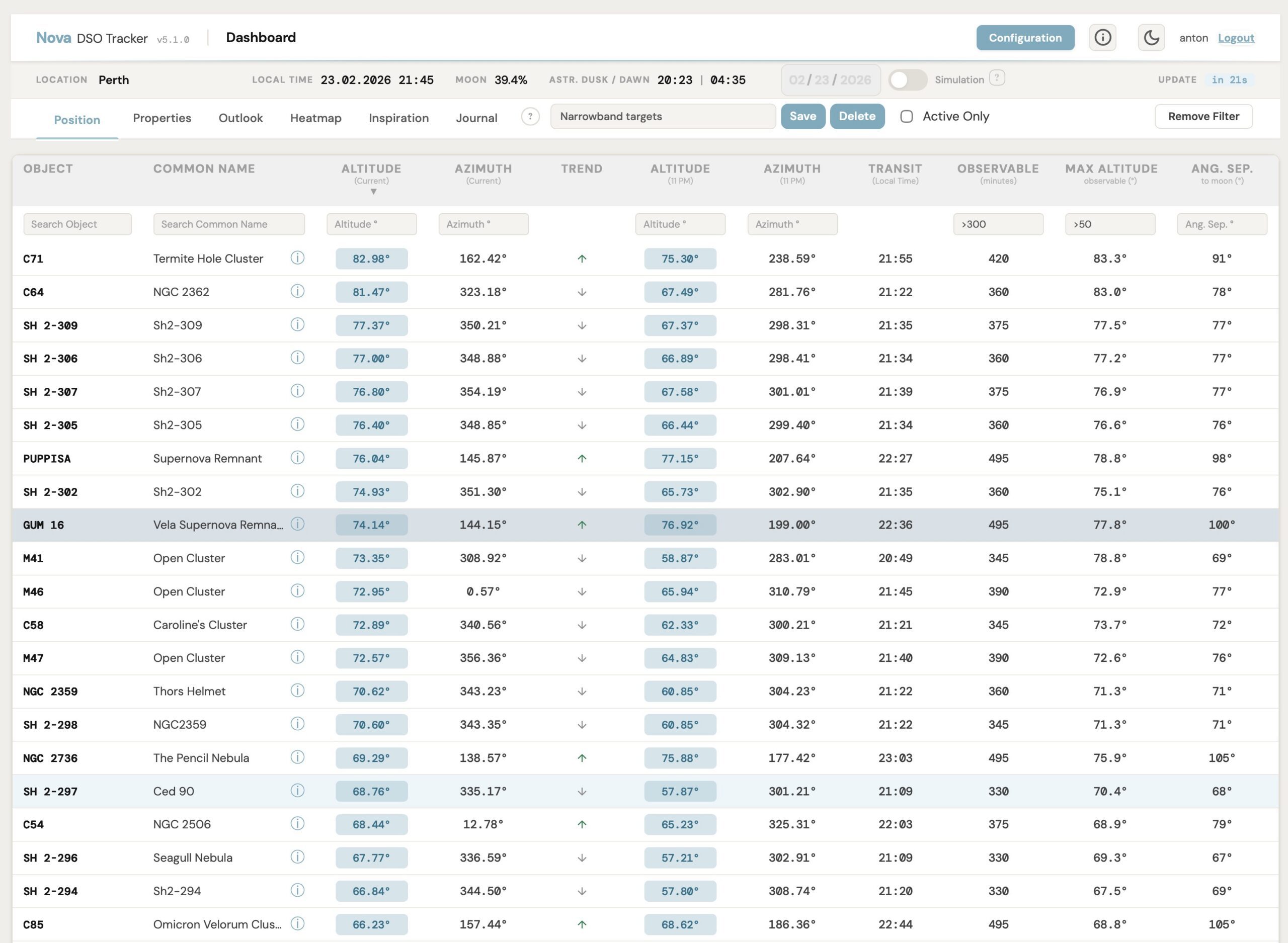Image resolution: width=1288 pixels, height=943 pixels.
Task: Open info icon for Thors Helmet
Action: click(x=297, y=690)
